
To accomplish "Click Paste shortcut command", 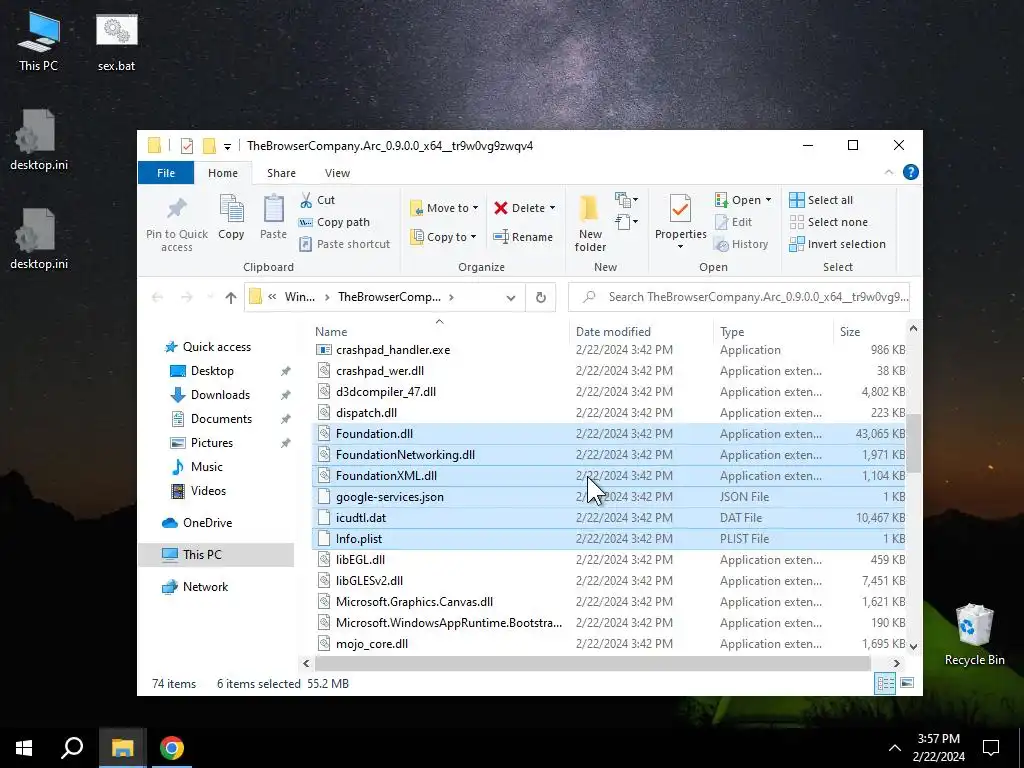I will point(344,244).
